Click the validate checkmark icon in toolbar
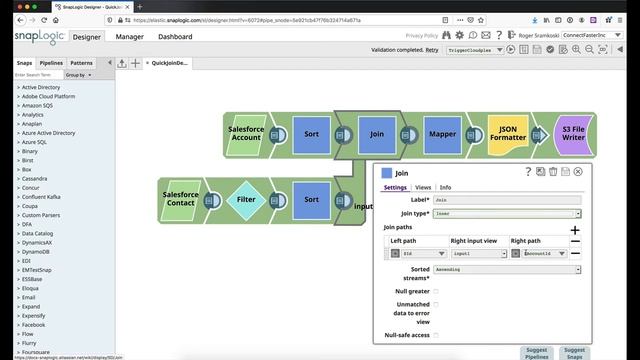640x360 pixels. point(550,50)
